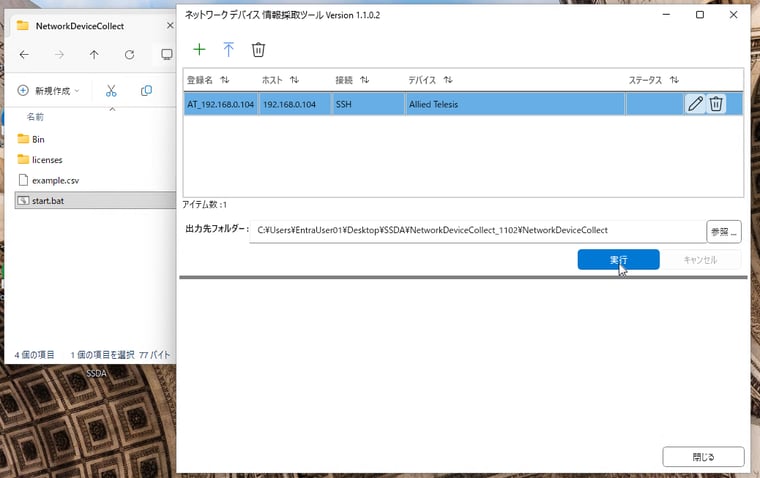
Task: Click the AT_192.168.0.104 registered name cell
Action: pos(221,104)
